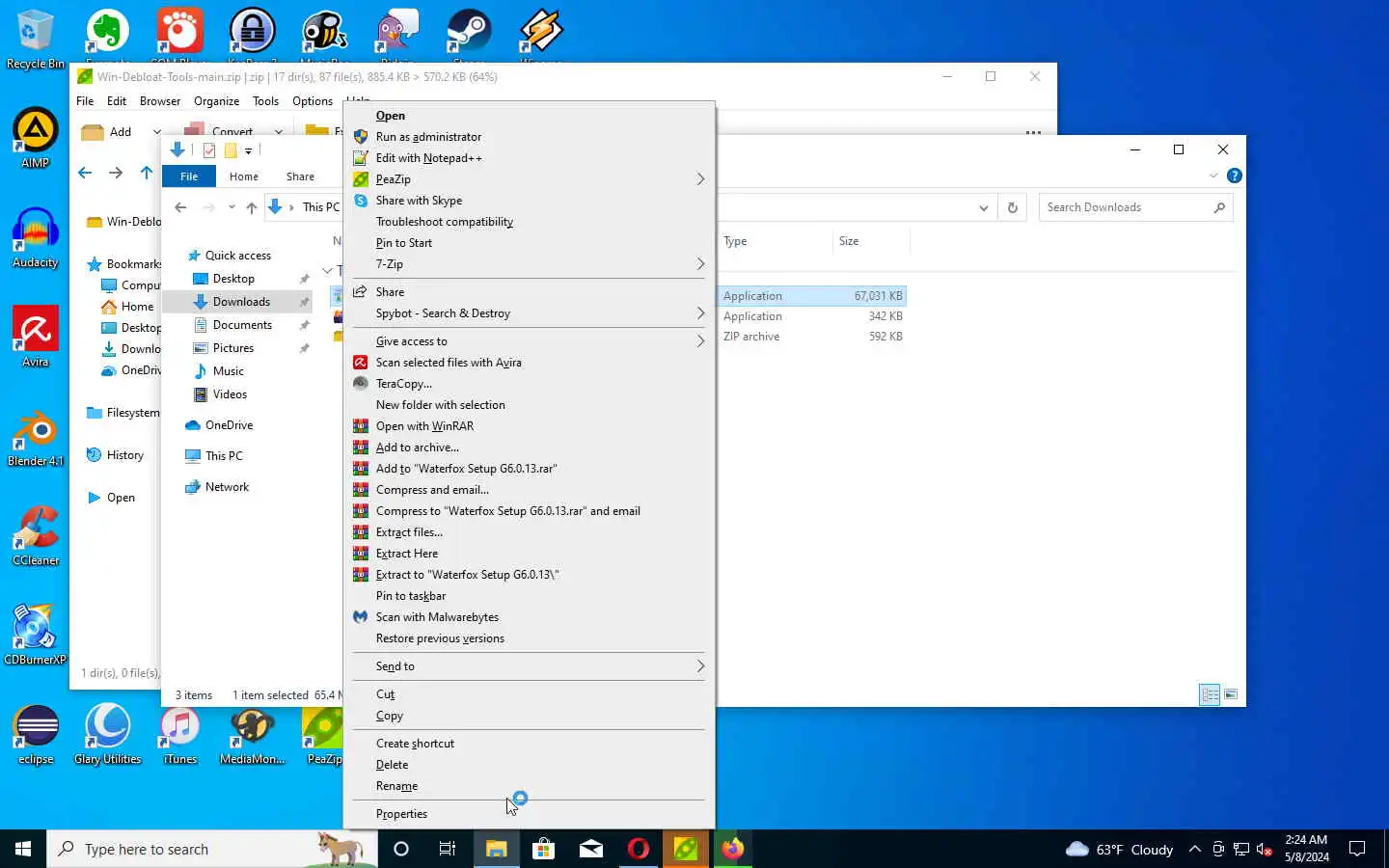Image resolution: width=1389 pixels, height=868 pixels.
Task: Expand 7-Zip submenu
Action: (x=700, y=264)
